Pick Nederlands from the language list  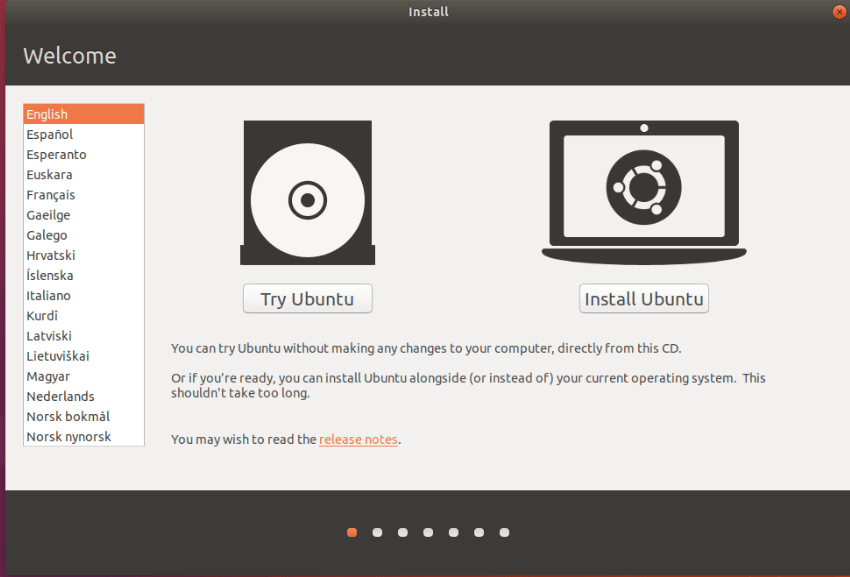click(60, 396)
